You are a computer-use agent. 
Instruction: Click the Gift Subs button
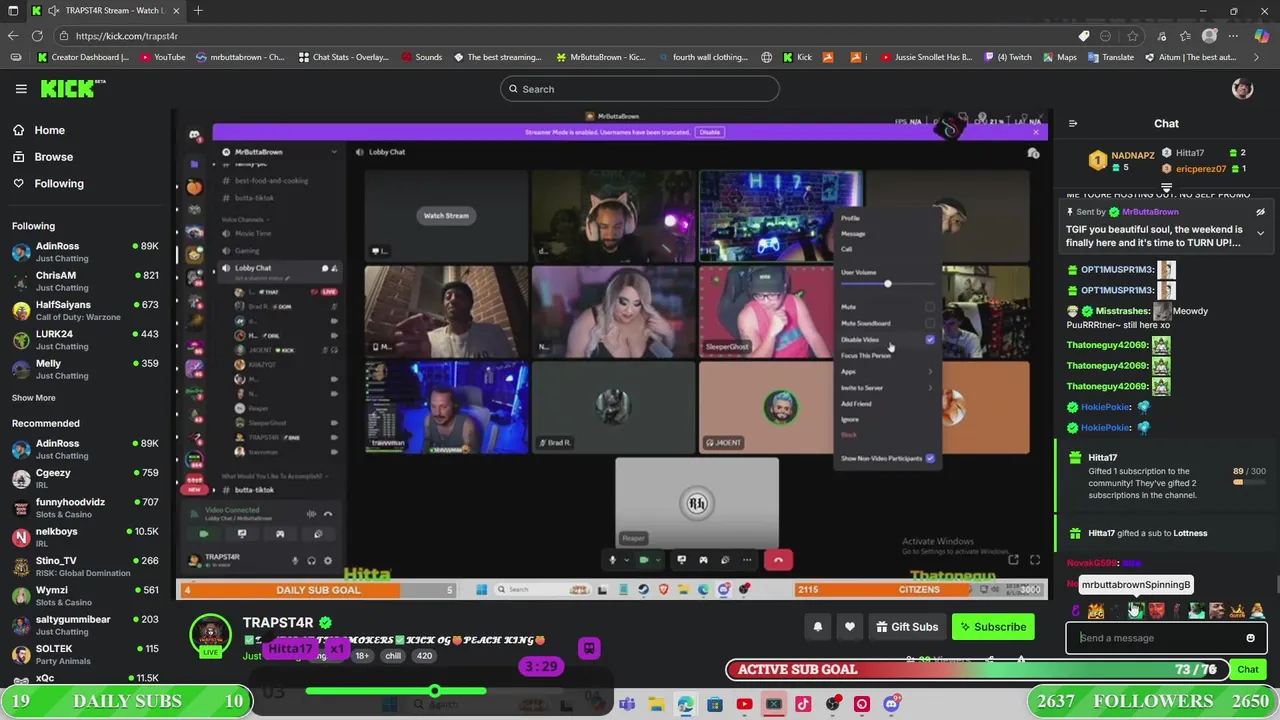point(907,627)
